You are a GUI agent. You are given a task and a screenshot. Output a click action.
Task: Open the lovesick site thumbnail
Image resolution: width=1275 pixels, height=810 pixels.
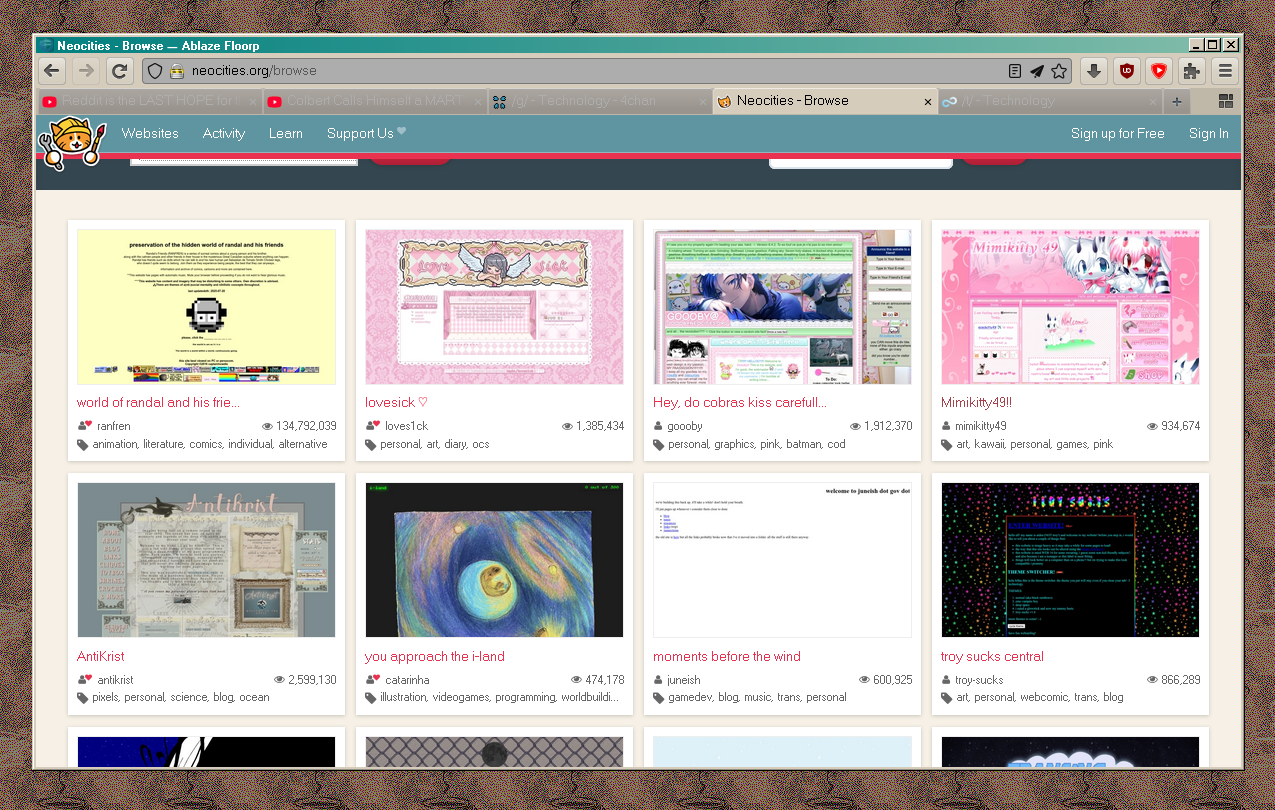pyautogui.click(x=494, y=307)
